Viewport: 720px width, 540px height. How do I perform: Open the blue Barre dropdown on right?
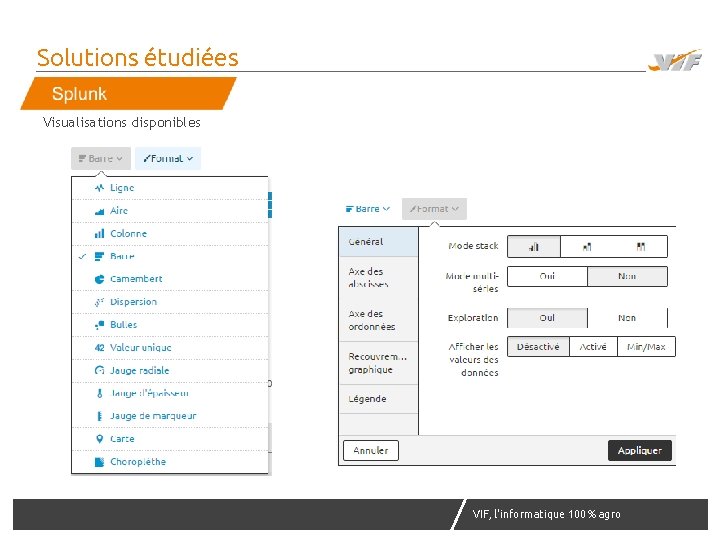click(368, 209)
